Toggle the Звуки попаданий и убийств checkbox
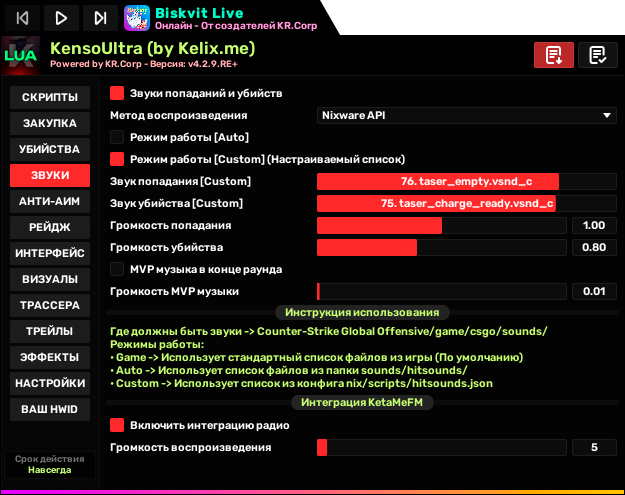Screen dimensions: 625x495 tap(117, 93)
